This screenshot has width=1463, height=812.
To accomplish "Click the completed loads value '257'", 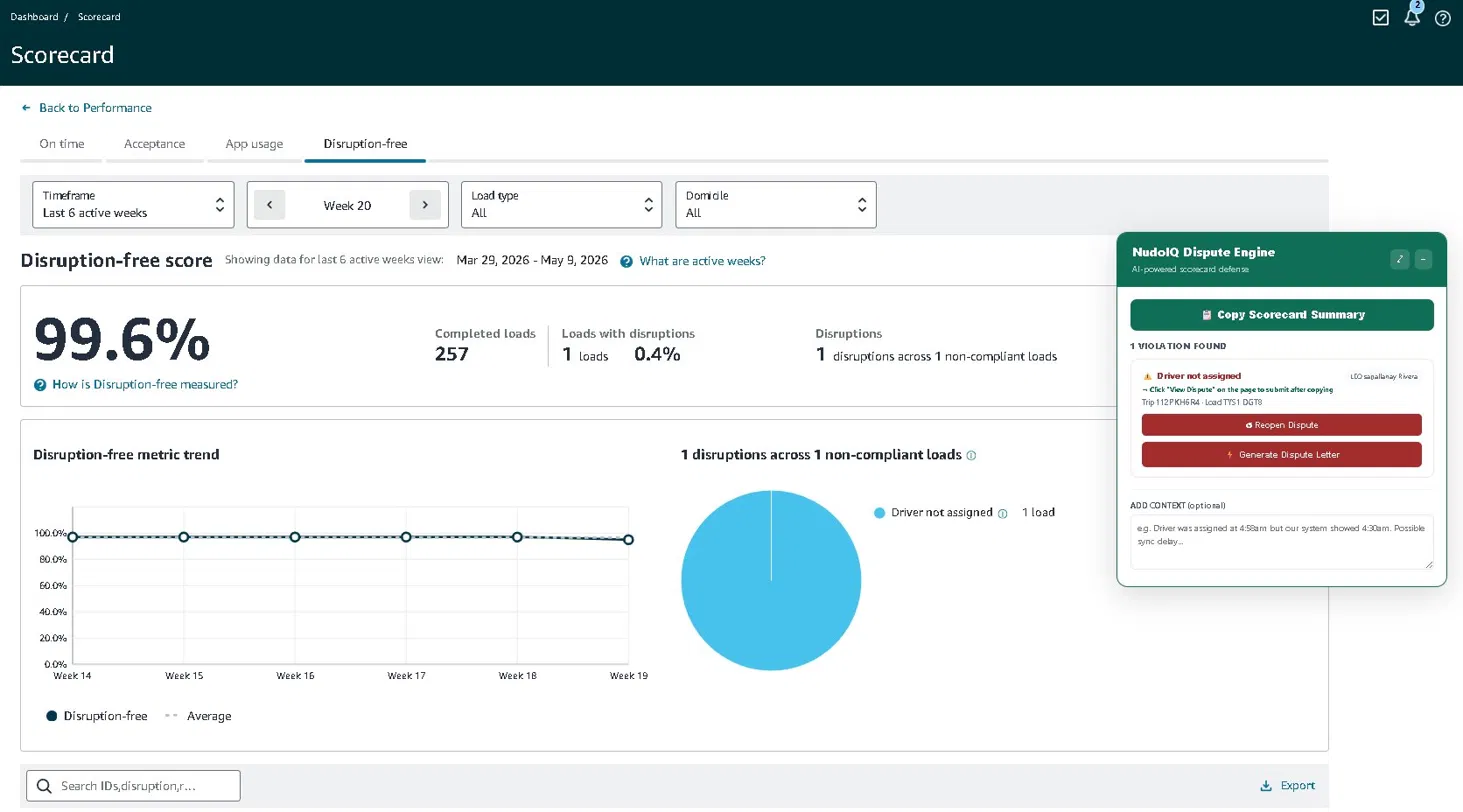I will pyautogui.click(x=452, y=354).
